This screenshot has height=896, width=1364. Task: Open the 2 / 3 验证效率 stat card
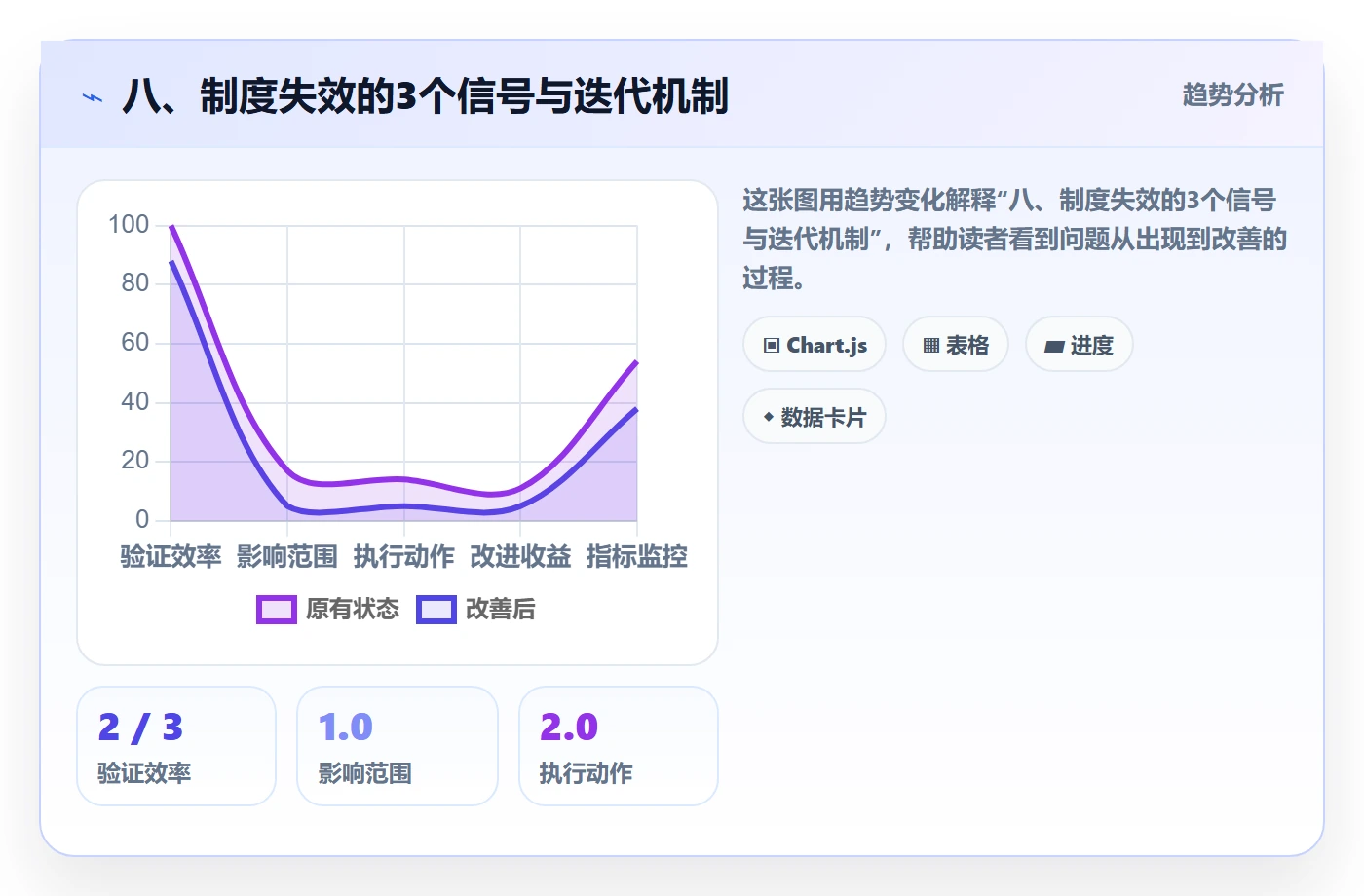point(176,746)
